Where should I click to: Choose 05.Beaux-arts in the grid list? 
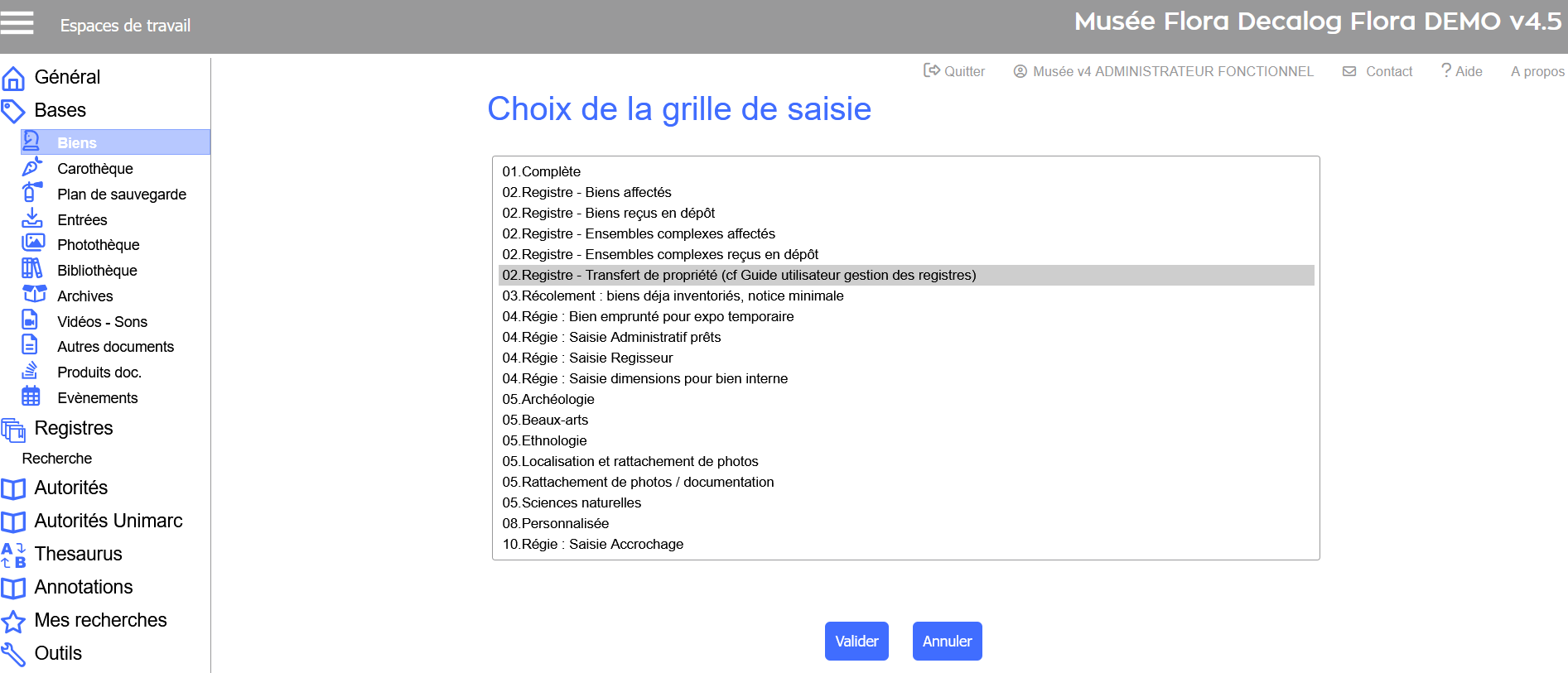pos(545,420)
